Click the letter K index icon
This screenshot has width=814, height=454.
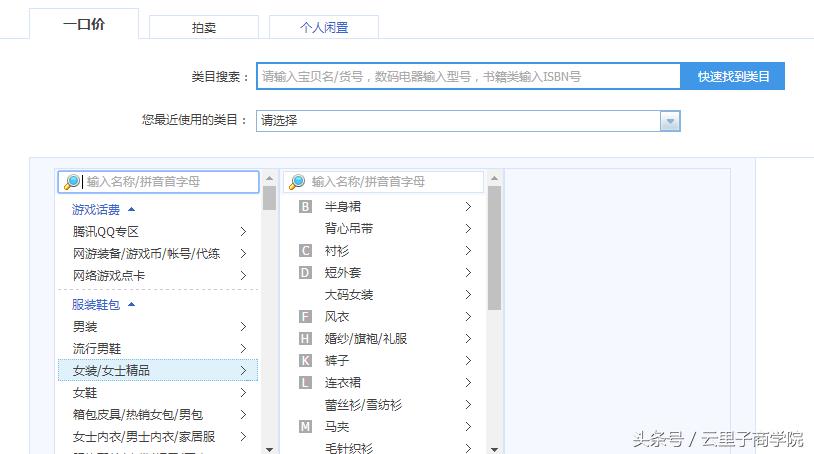pos(306,361)
